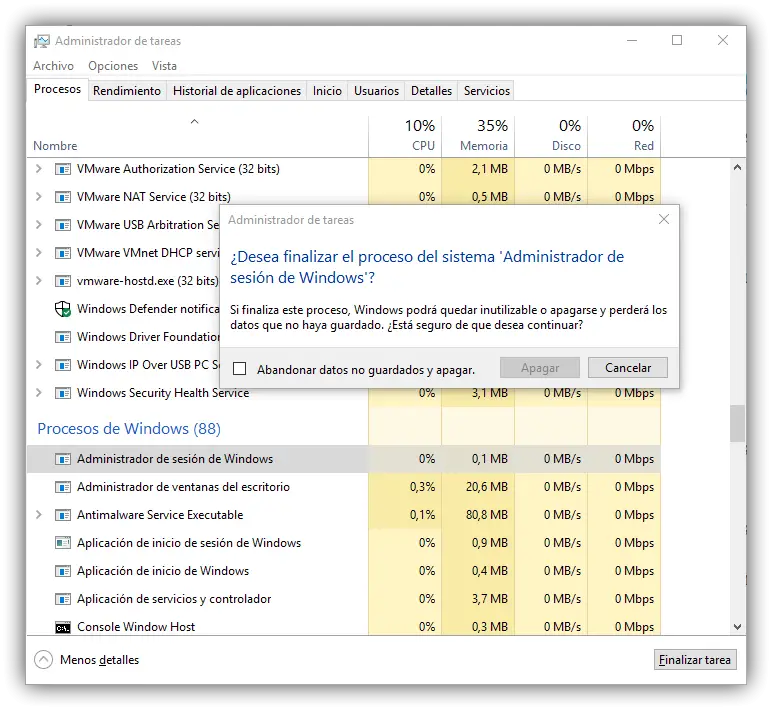
Task: Switch to Historial de aplicaciones tab
Action: click(237, 91)
